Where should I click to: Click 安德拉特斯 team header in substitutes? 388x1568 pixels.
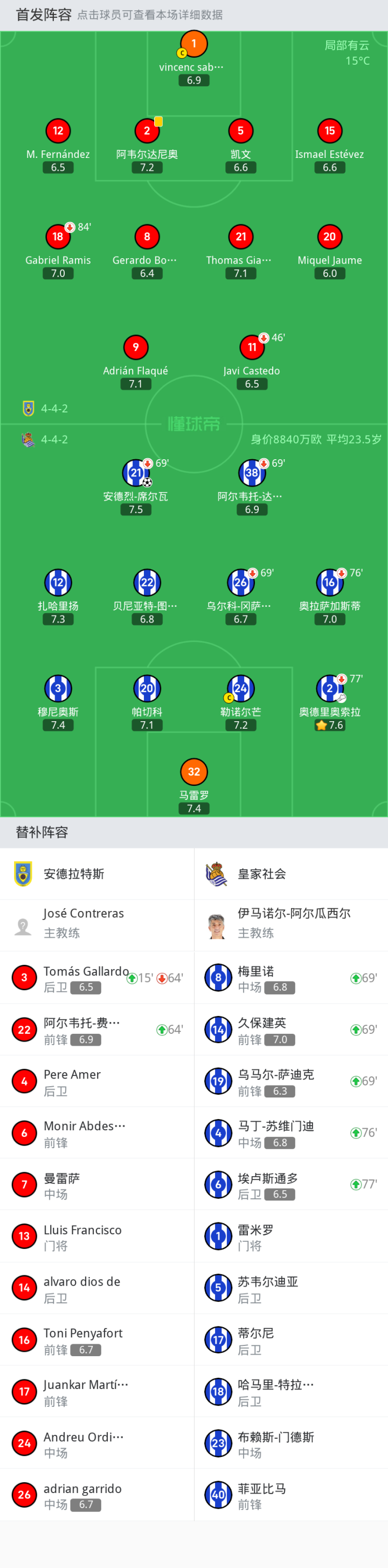[x=96, y=874]
